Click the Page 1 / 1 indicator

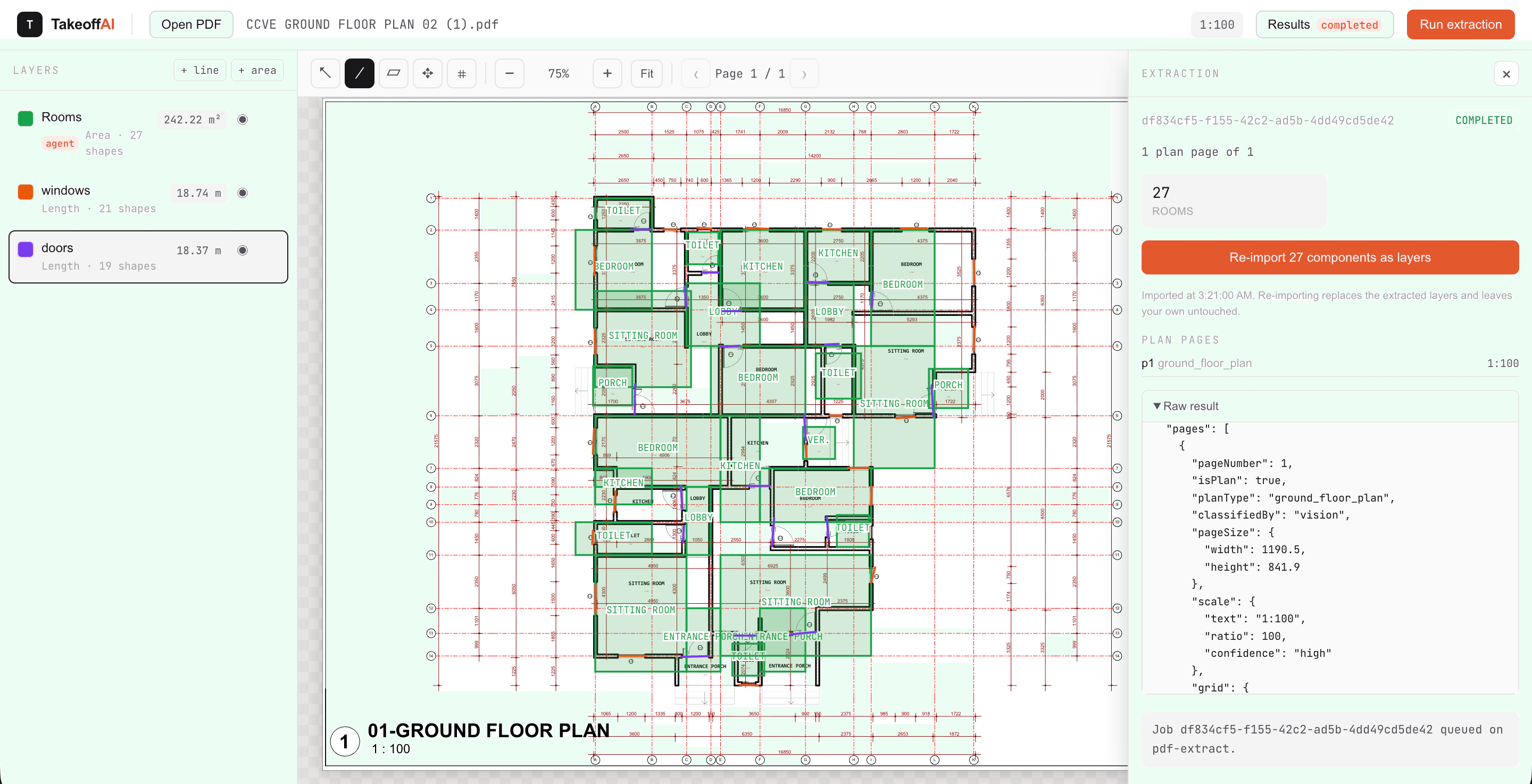(750, 73)
